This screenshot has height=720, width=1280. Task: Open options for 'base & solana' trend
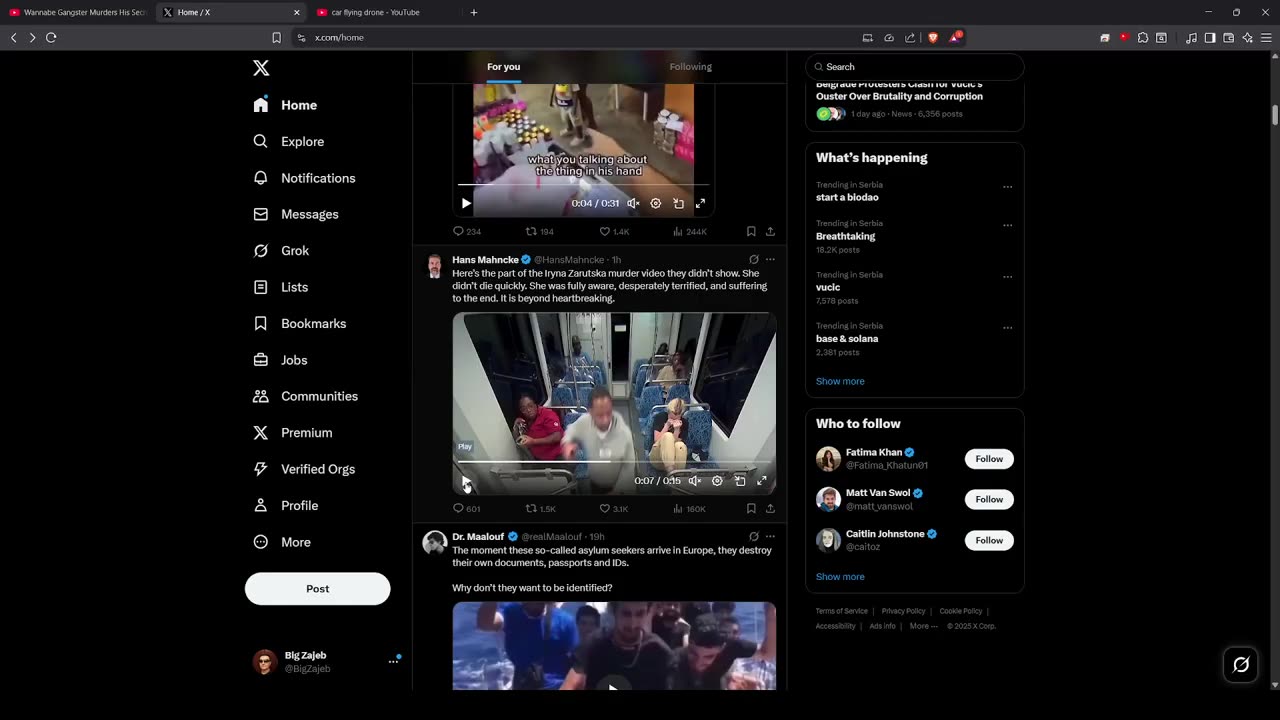pos(1007,327)
